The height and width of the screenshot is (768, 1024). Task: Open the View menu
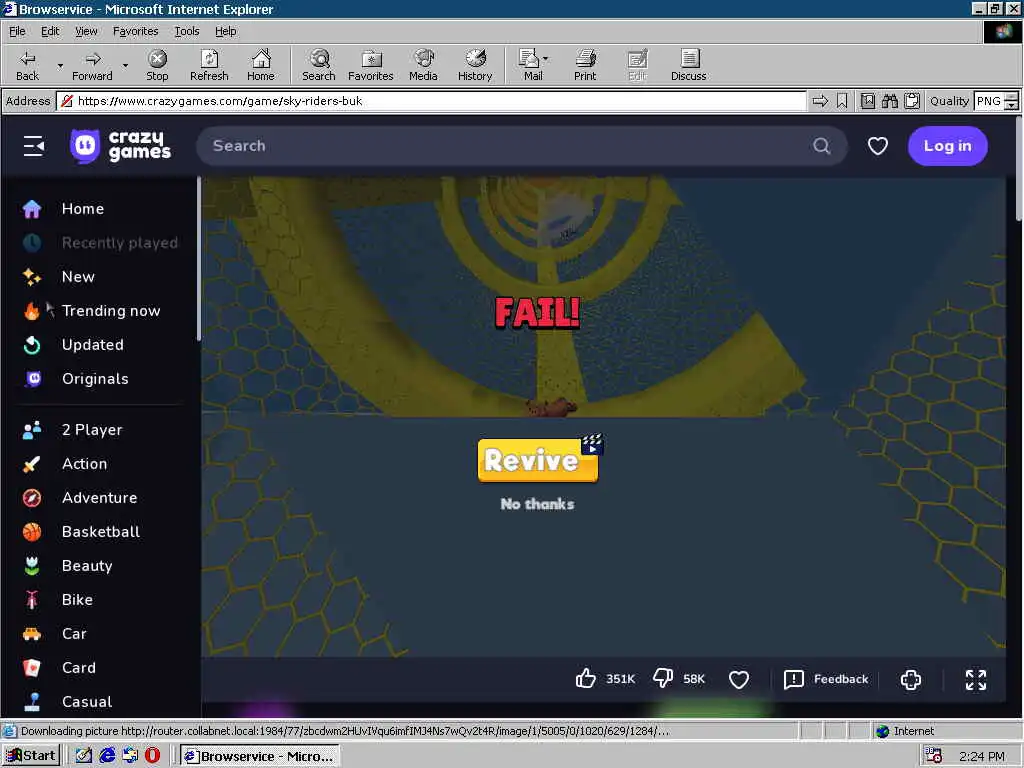[86, 31]
